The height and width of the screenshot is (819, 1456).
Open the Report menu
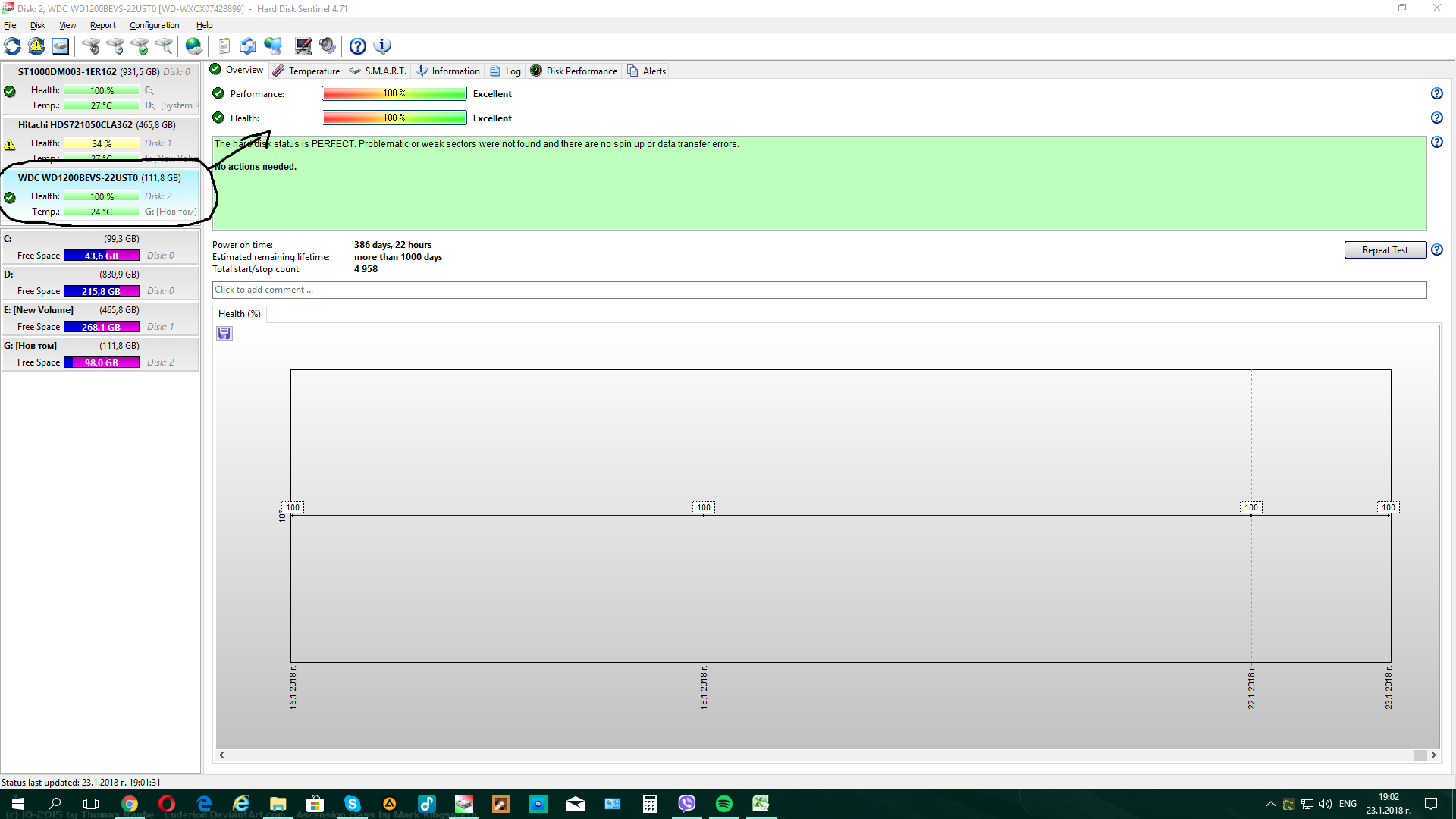pyautogui.click(x=103, y=25)
